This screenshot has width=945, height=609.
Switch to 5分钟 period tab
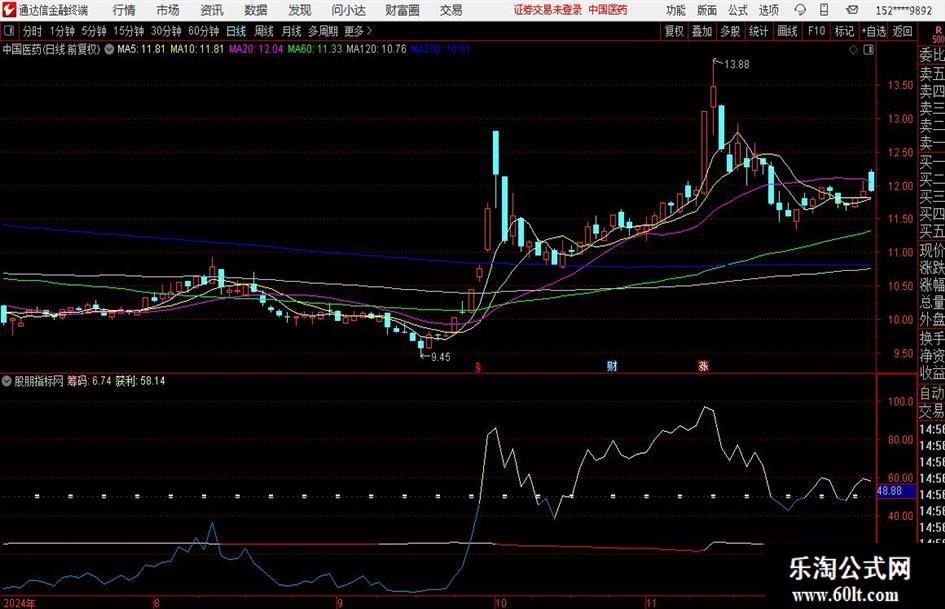click(x=94, y=31)
